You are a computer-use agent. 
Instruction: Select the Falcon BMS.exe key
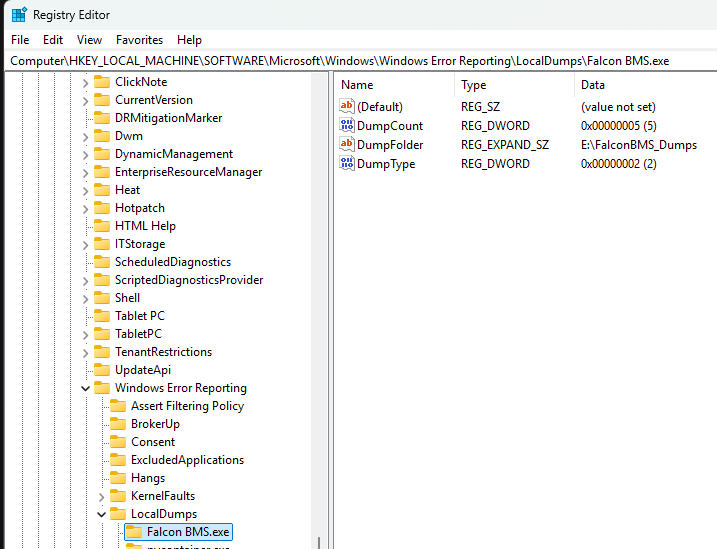179,532
